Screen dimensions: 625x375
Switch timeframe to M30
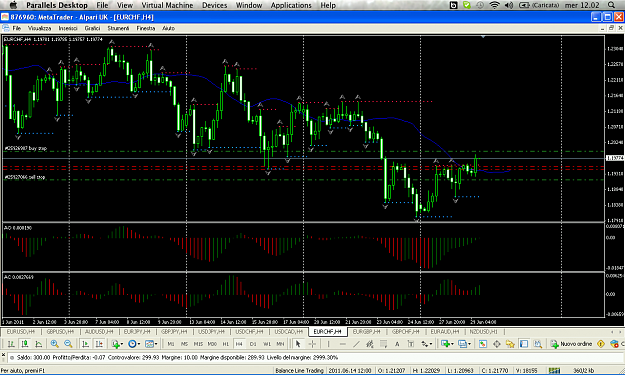pyautogui.click(x=212, y=344)
